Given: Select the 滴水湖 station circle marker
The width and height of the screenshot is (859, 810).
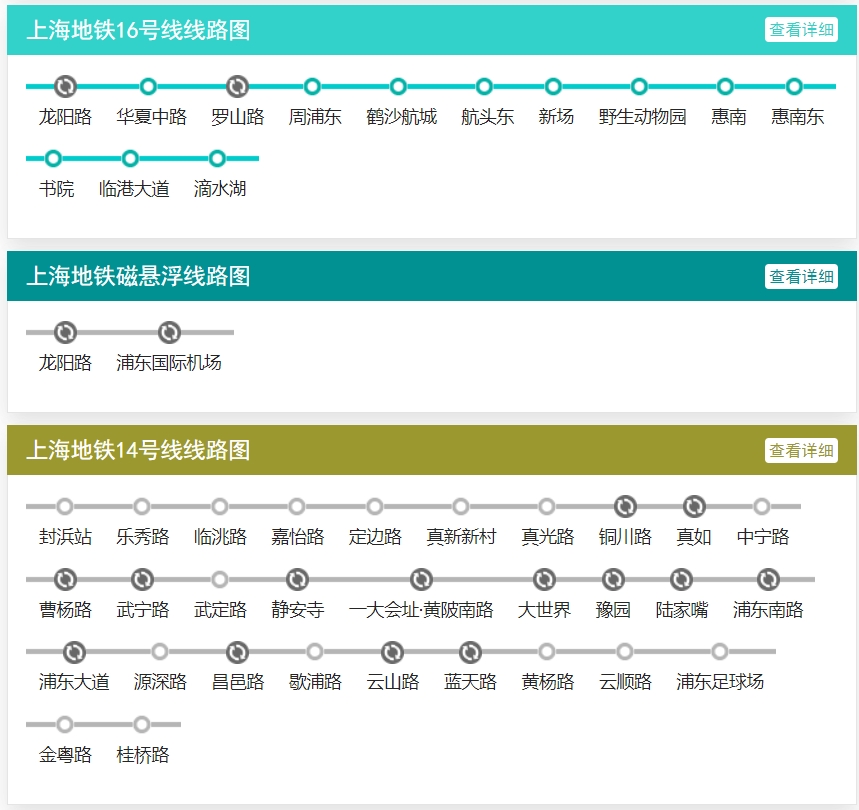Looking at the screenshot, I should pos(217,158).
